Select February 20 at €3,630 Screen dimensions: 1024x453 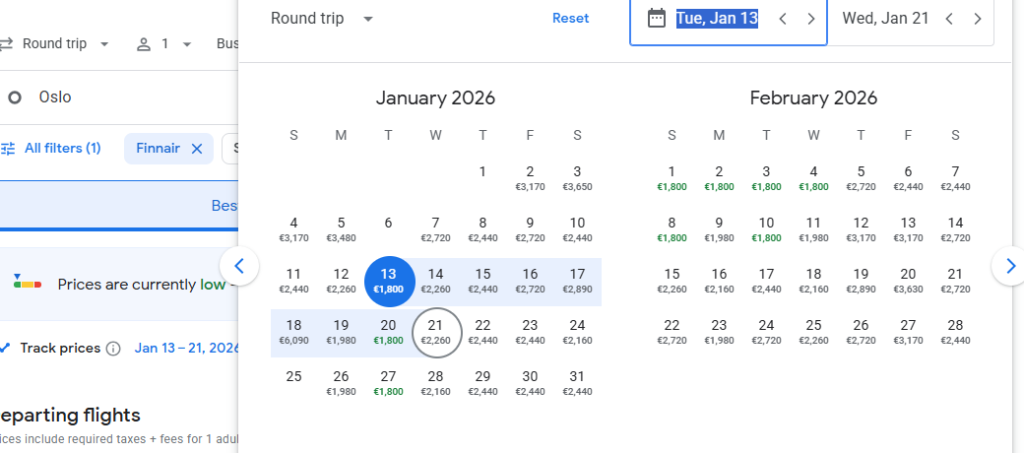[908, 281]
